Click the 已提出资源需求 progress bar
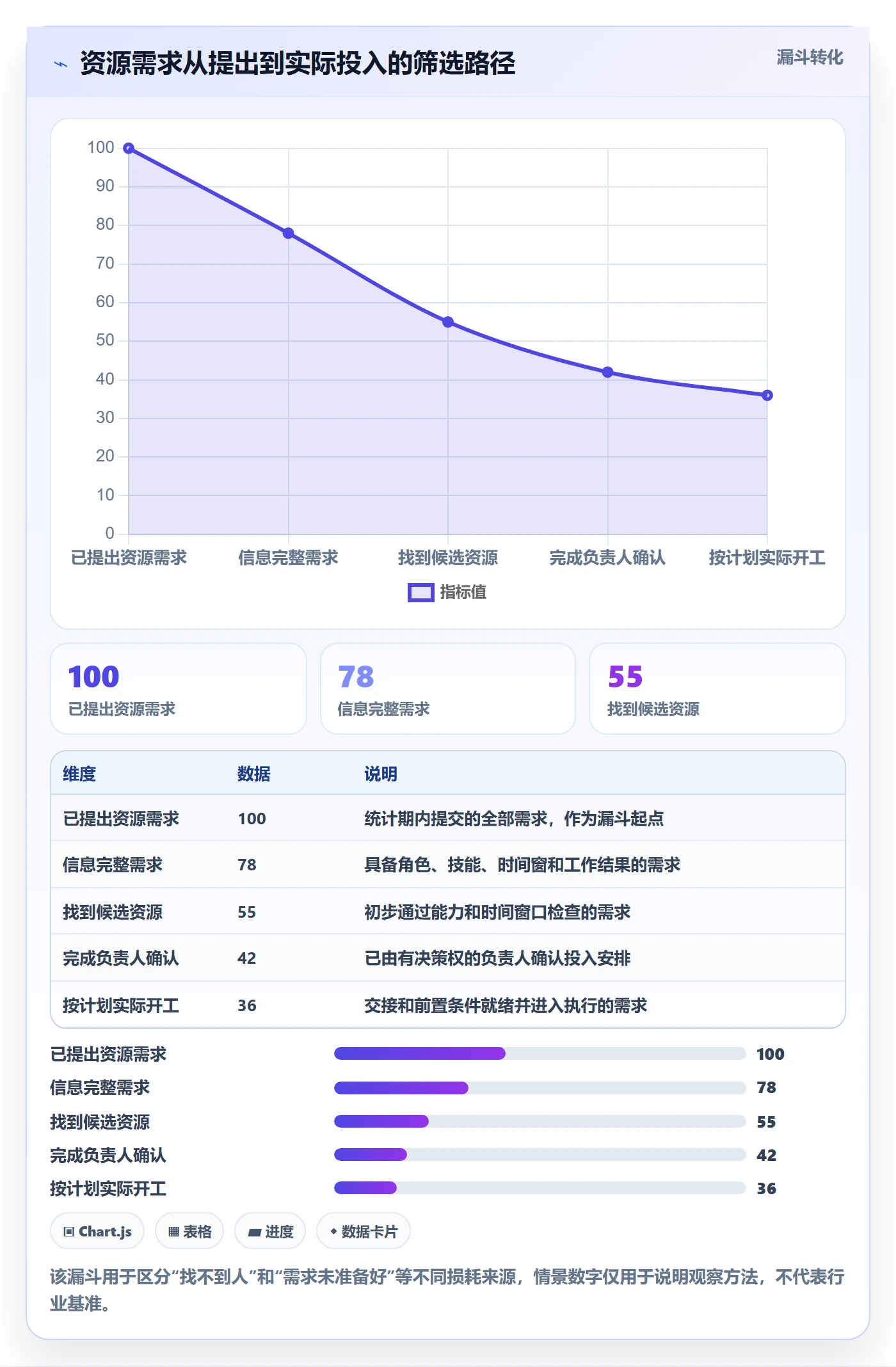The image size is (896, 1367). pyautogui.click(x=540, y=1053)
